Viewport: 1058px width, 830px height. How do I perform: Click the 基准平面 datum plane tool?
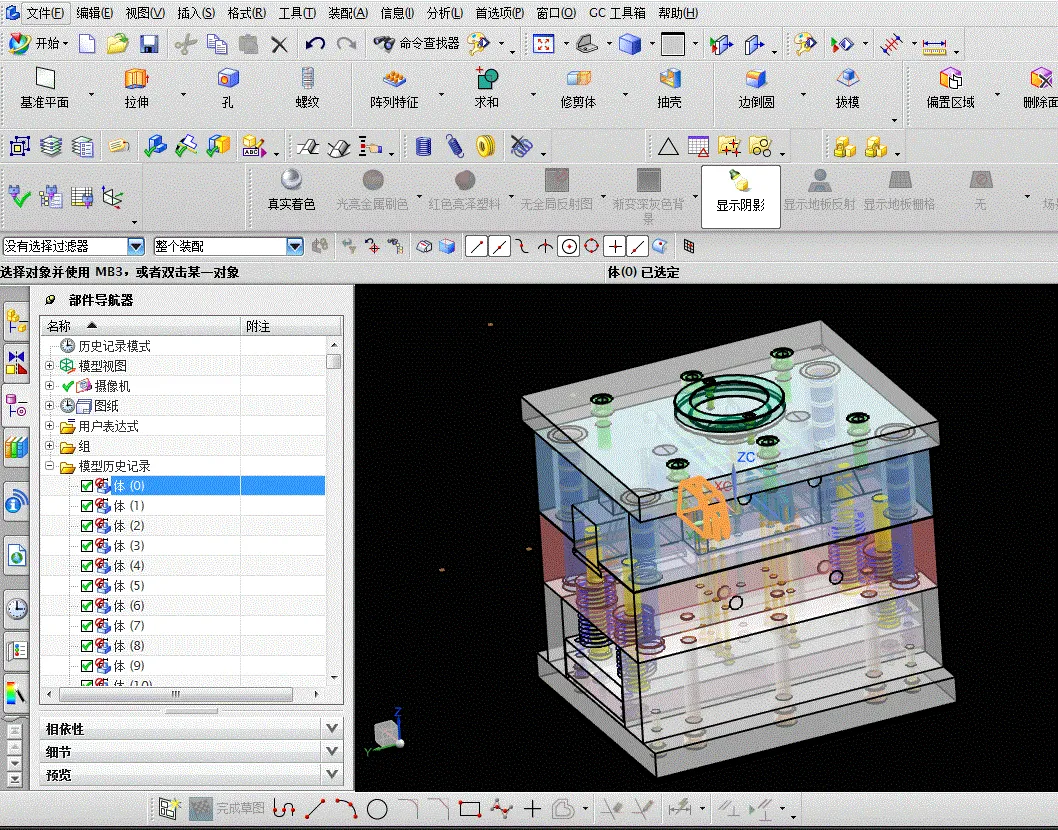coord(45,88)
